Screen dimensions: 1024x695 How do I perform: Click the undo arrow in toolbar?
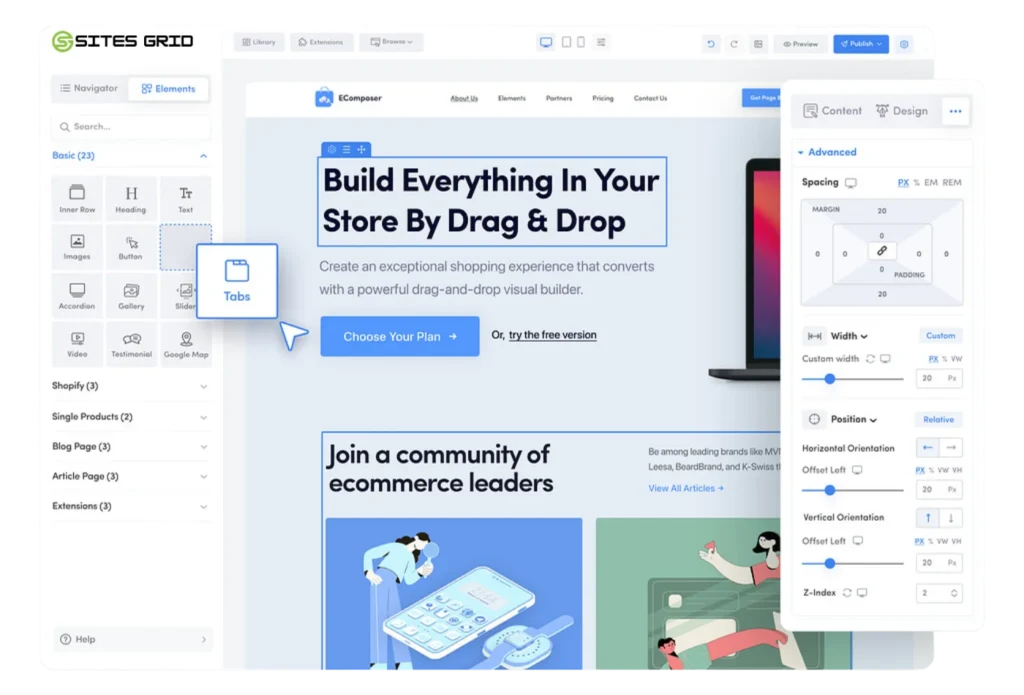pyautogui.click(x=711, y=44)
